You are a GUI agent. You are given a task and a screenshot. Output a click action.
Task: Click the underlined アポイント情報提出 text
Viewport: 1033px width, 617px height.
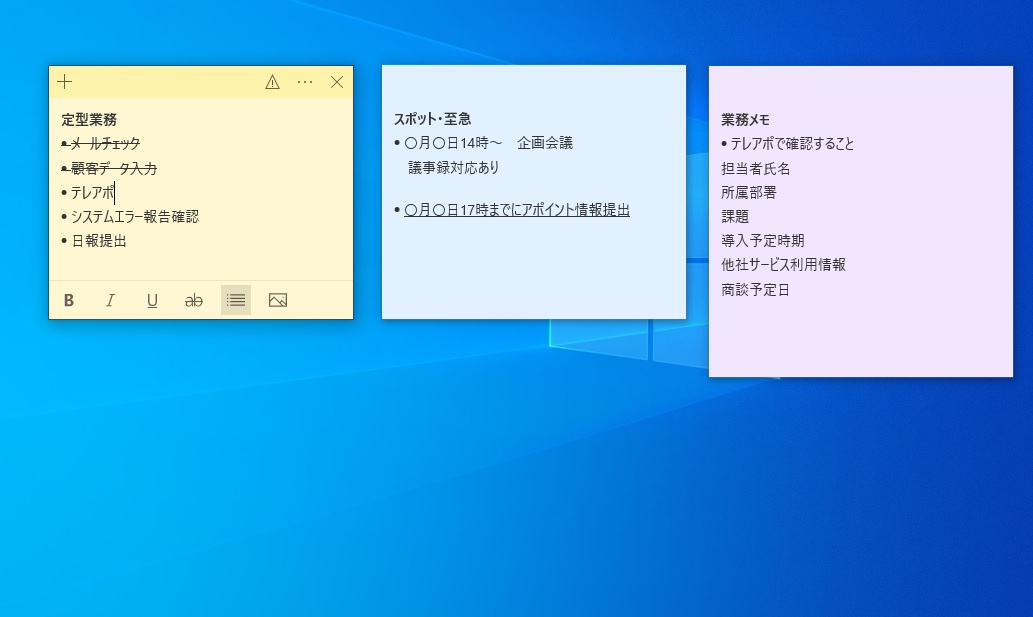point(516,210)
